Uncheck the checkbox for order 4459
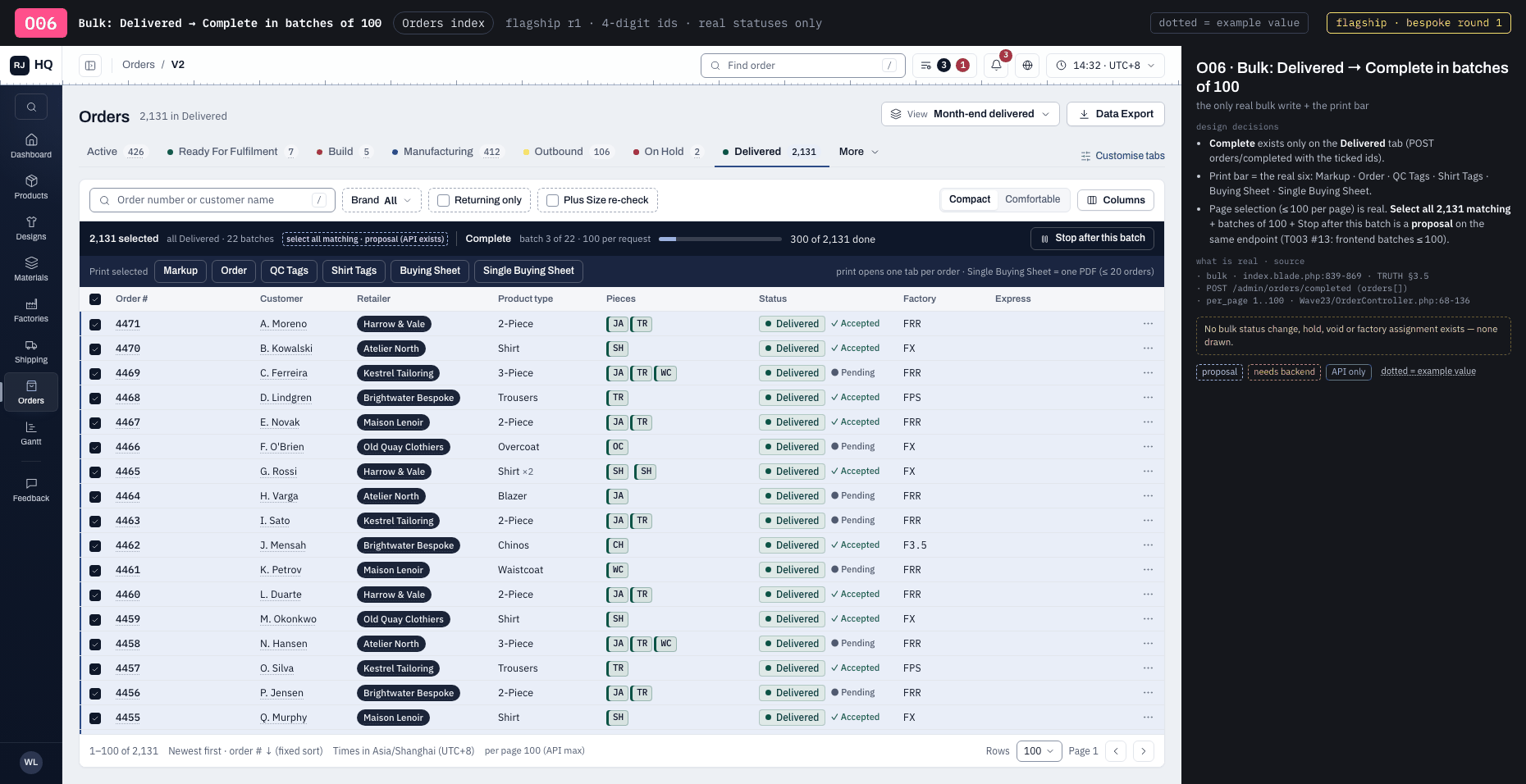 tap(95, 619)
